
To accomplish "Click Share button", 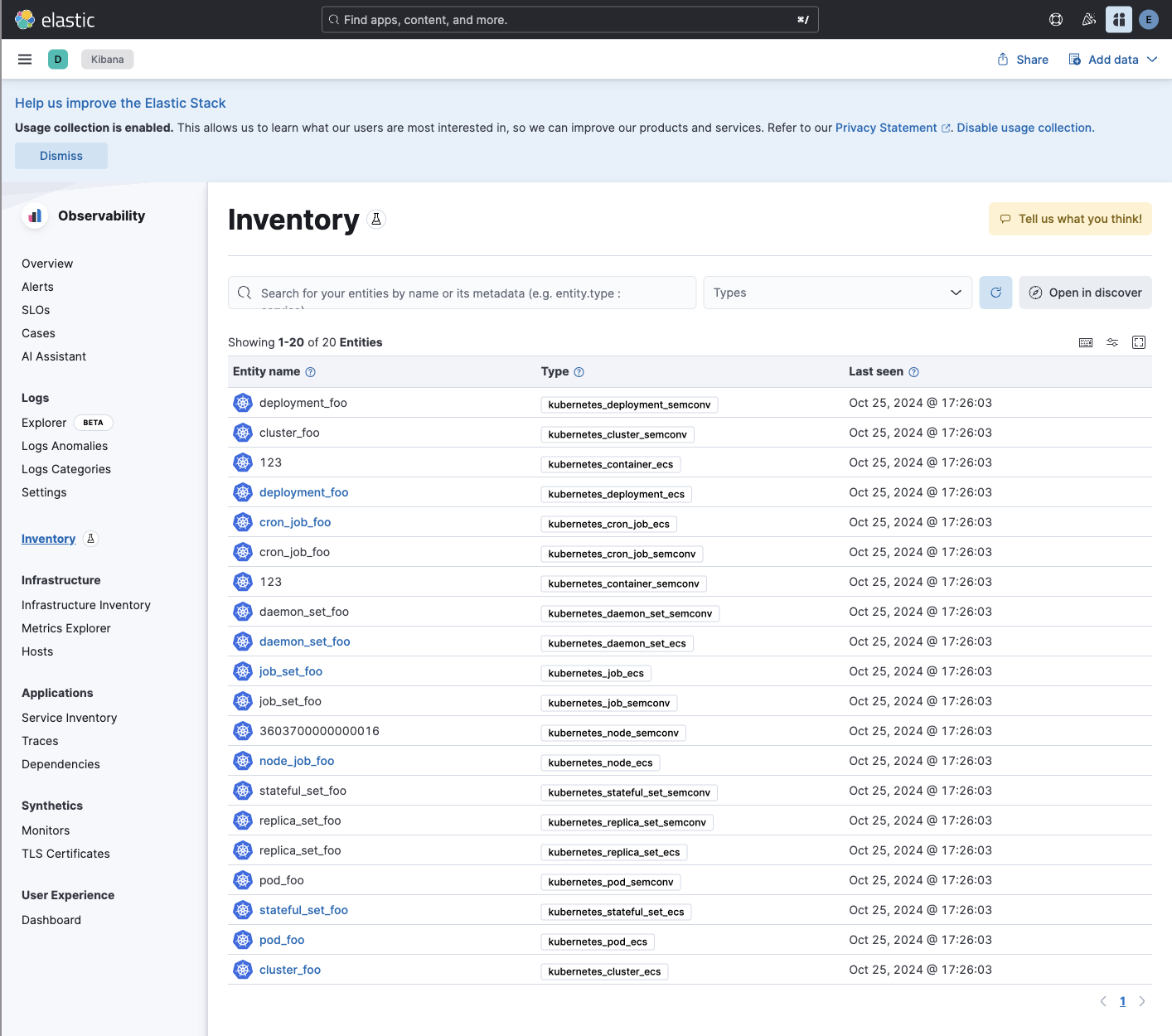I will [1023, 60].
